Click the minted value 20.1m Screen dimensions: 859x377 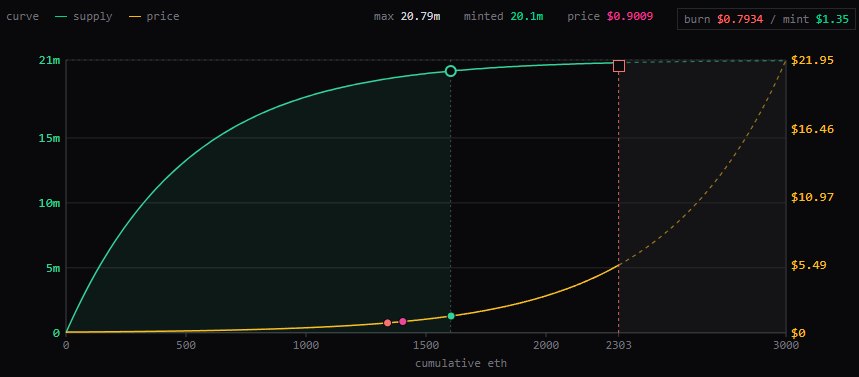[x=526, y=16]
